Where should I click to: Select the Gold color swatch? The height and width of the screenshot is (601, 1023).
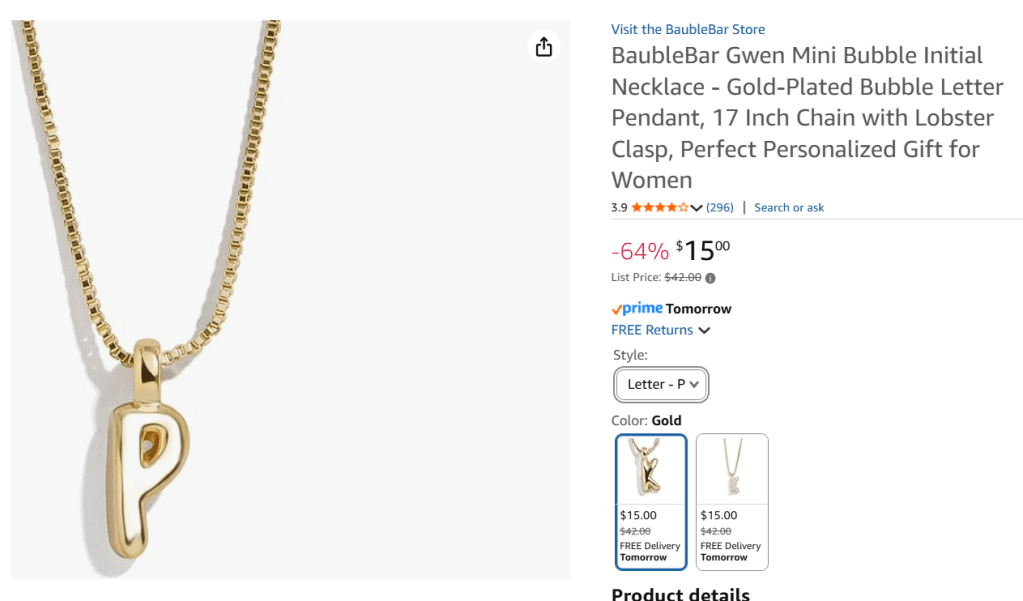point(651,501)
